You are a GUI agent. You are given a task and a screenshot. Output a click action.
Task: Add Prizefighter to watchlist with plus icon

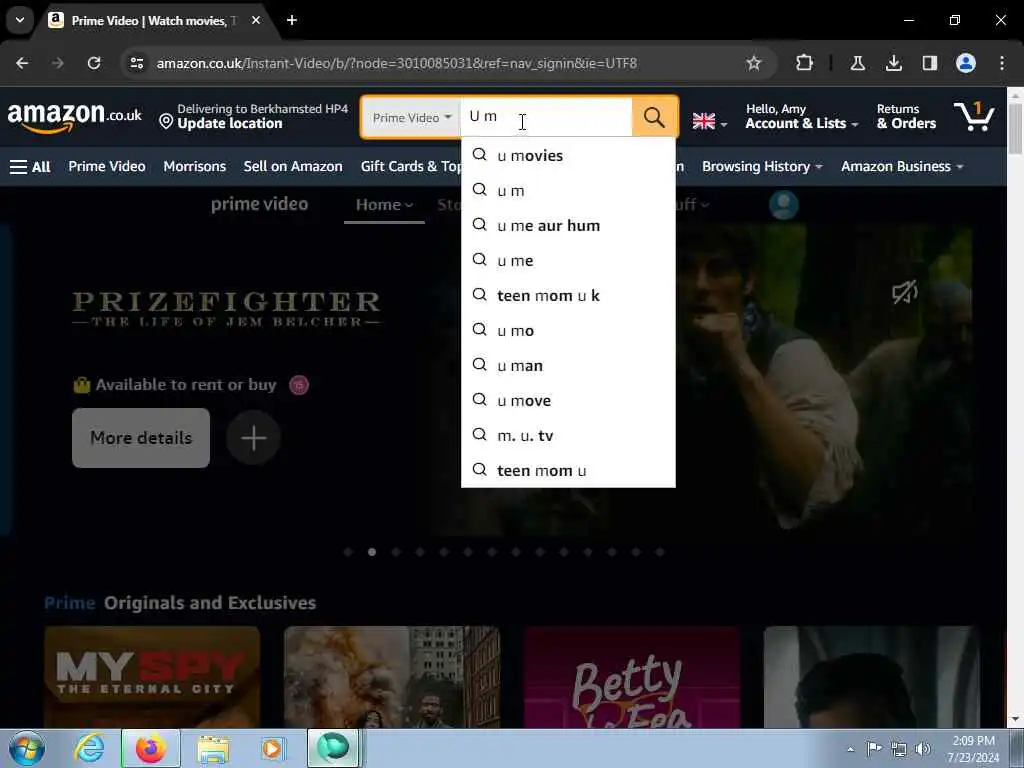(x=253, y=438)
